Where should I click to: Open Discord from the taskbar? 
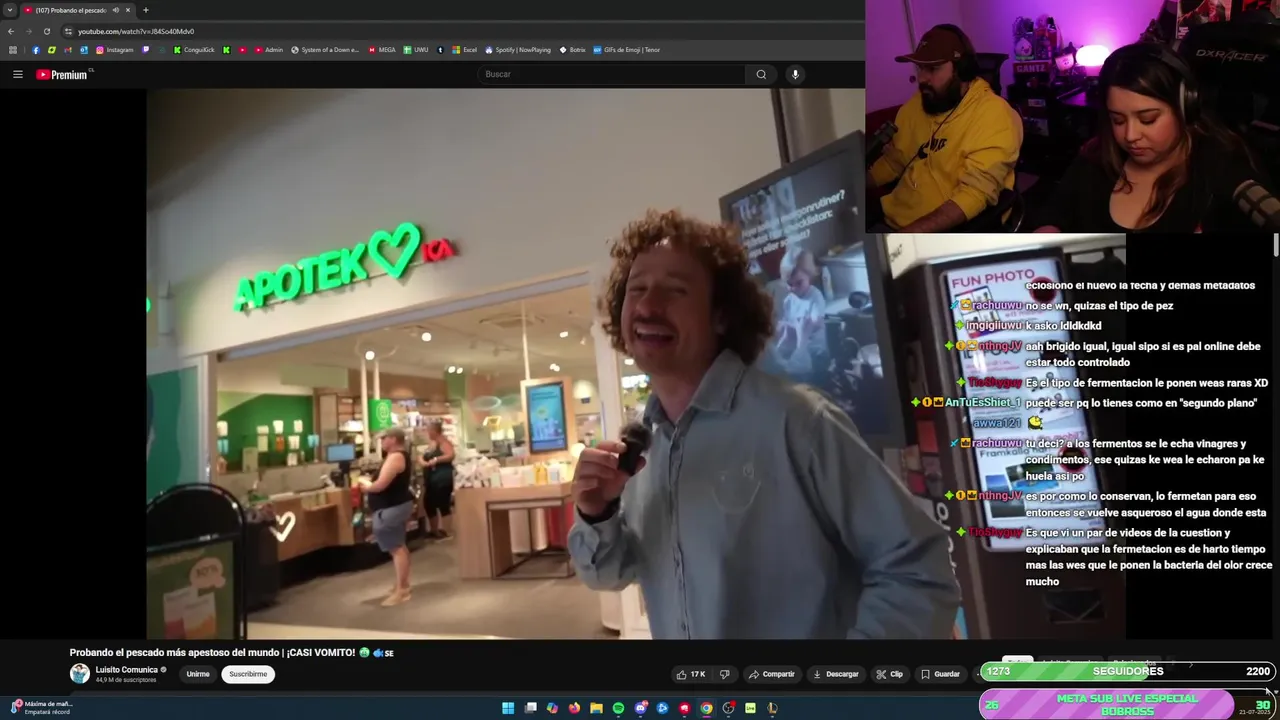(641, 708)
